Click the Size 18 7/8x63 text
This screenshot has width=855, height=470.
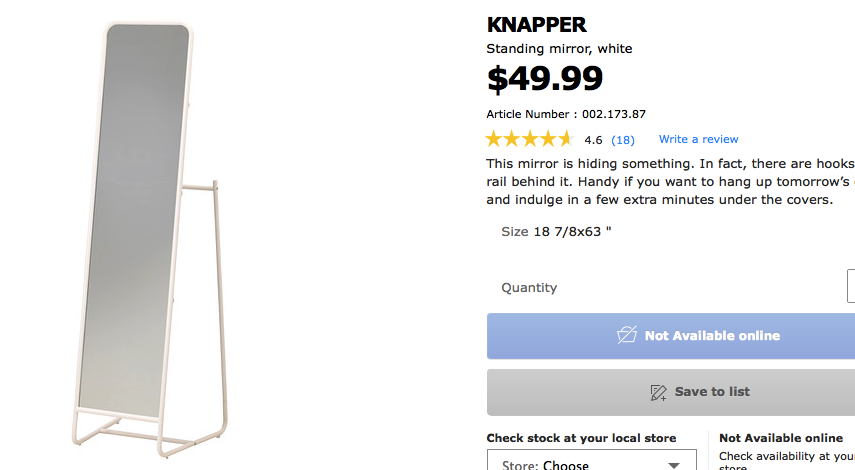556,232
